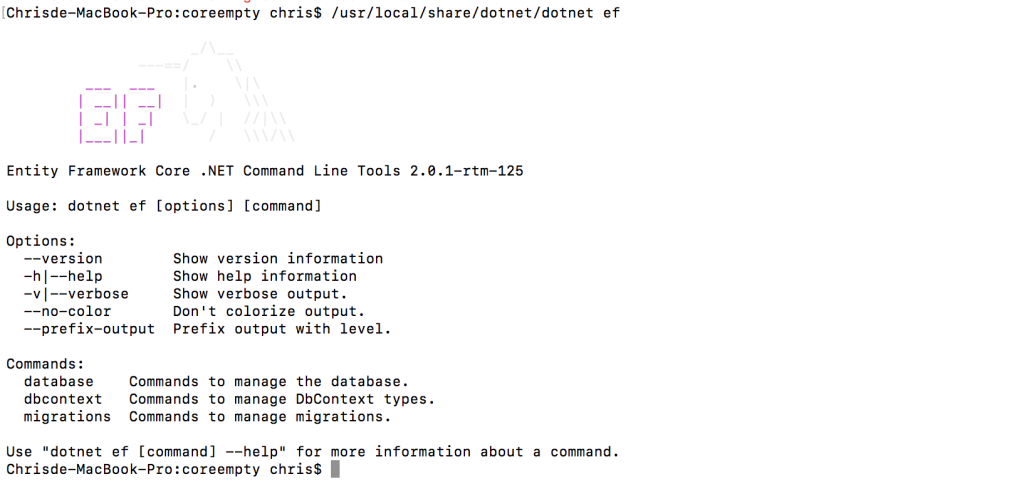1024x484 pixels.
Task: Click the Usage: dotnet ef line
Action: 164,206
